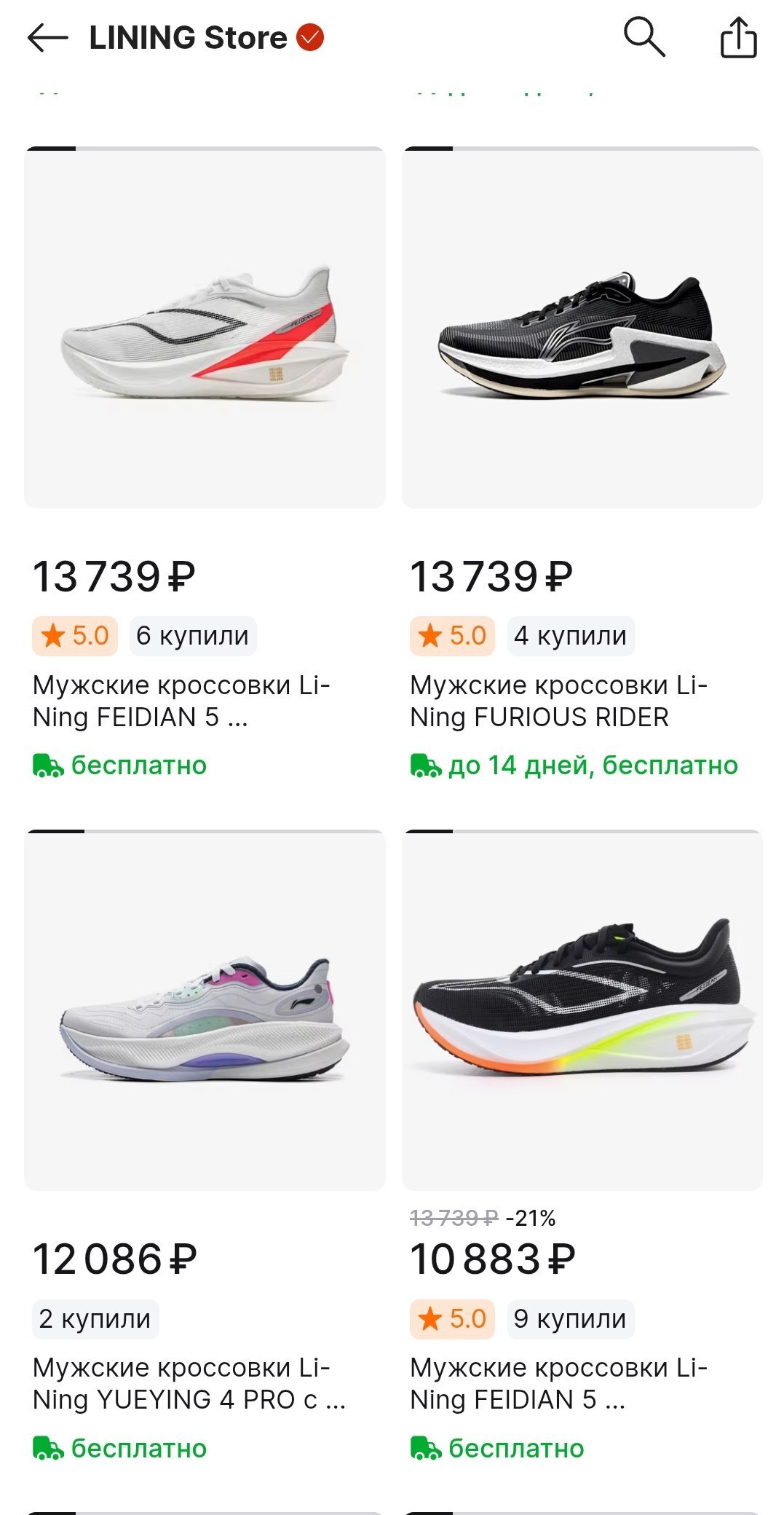This screenshot has height=1515, width=784.
Task: Tap the discounted 10 883 ₽ price
Action: coord(492,1259)
